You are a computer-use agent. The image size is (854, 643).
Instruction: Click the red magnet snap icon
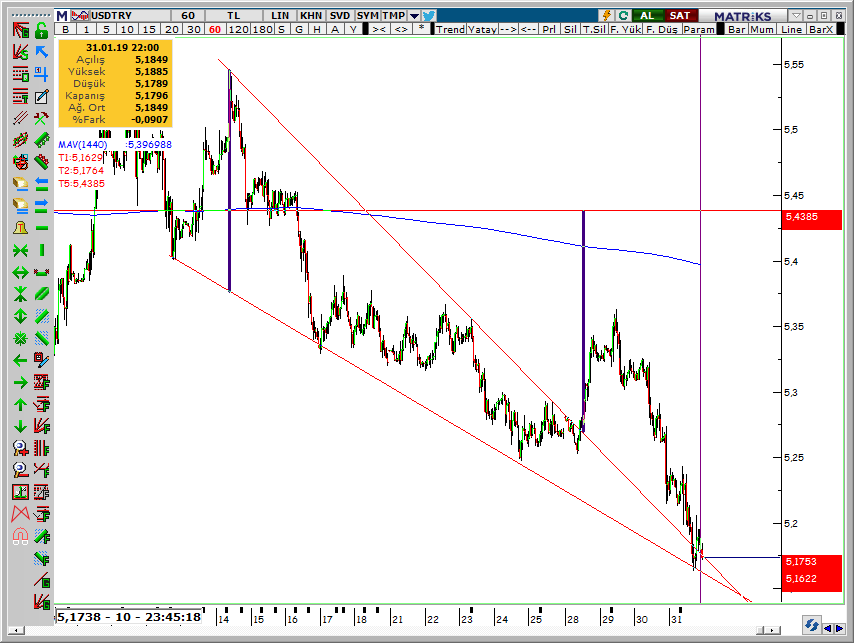tap(20, 537)
